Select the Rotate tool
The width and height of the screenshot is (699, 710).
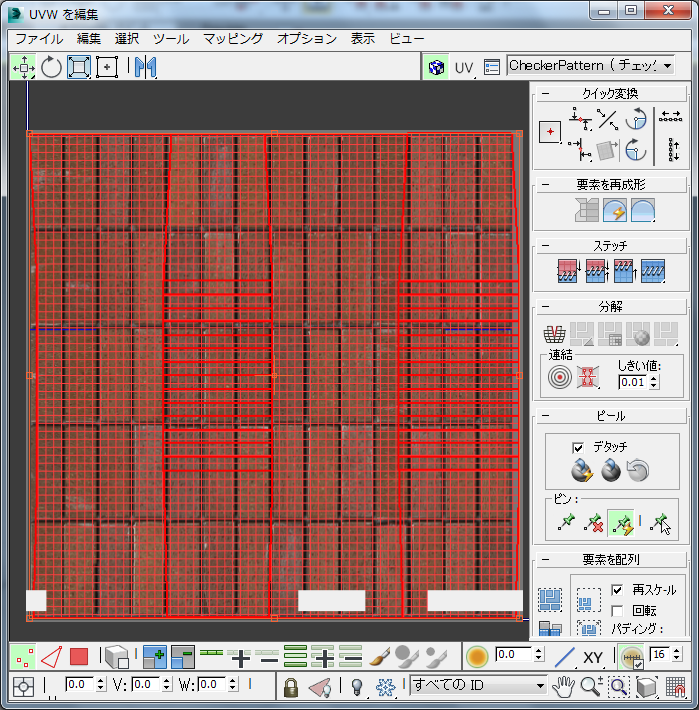(51, 67)
